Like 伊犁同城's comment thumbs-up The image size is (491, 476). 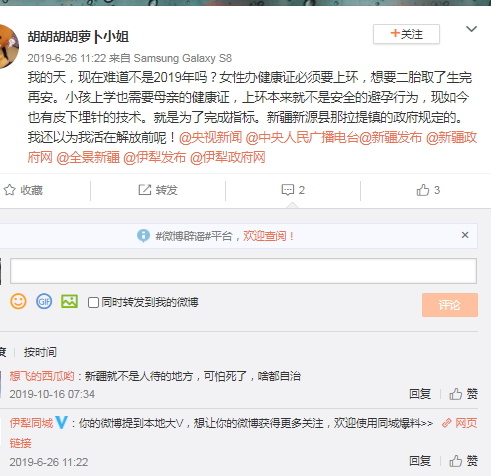click(455, 461)
